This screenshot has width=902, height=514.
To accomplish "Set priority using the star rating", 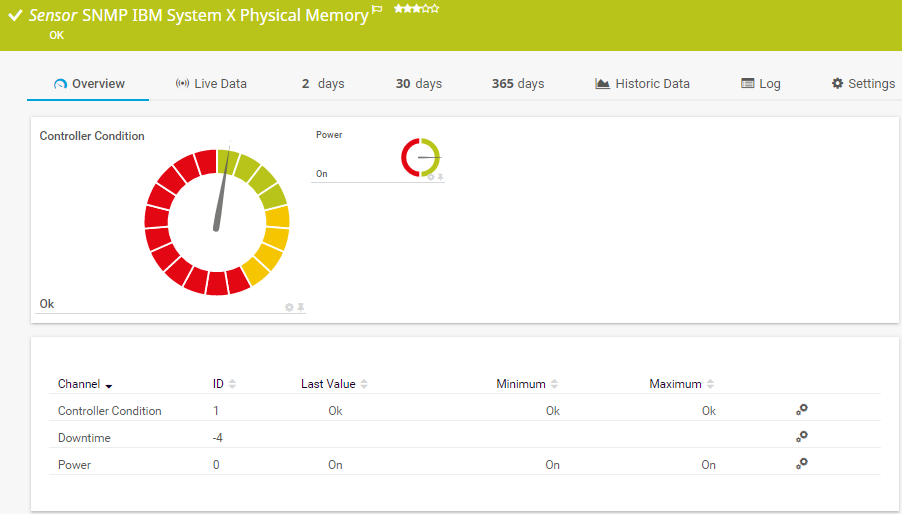I will point(415,8).
